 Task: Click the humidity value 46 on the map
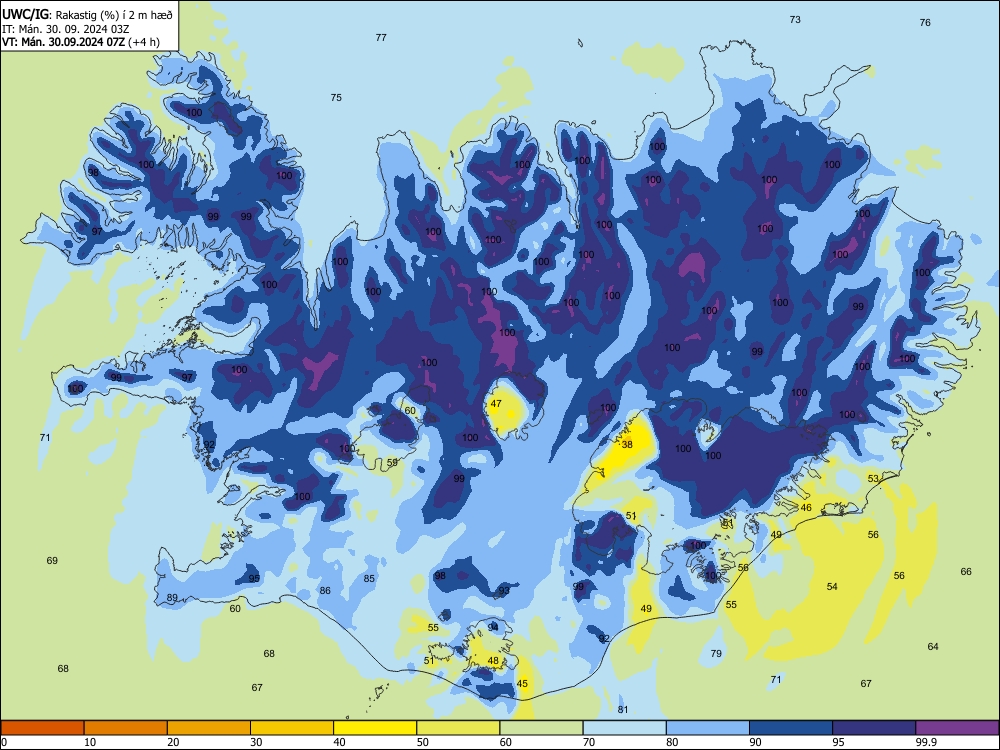click(806, 508)
